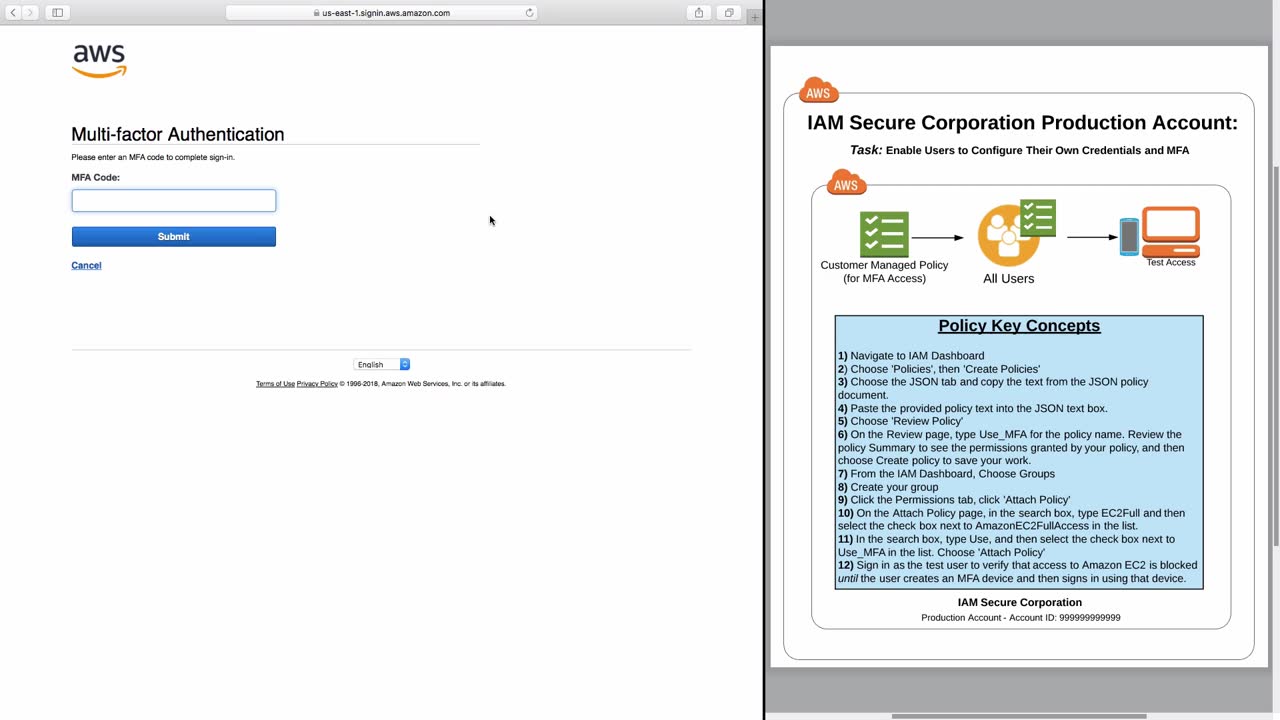Click the 'IAM Secure Corporation Production Account:' title
Screen dimensions: 1280x720
point(1022,123)
